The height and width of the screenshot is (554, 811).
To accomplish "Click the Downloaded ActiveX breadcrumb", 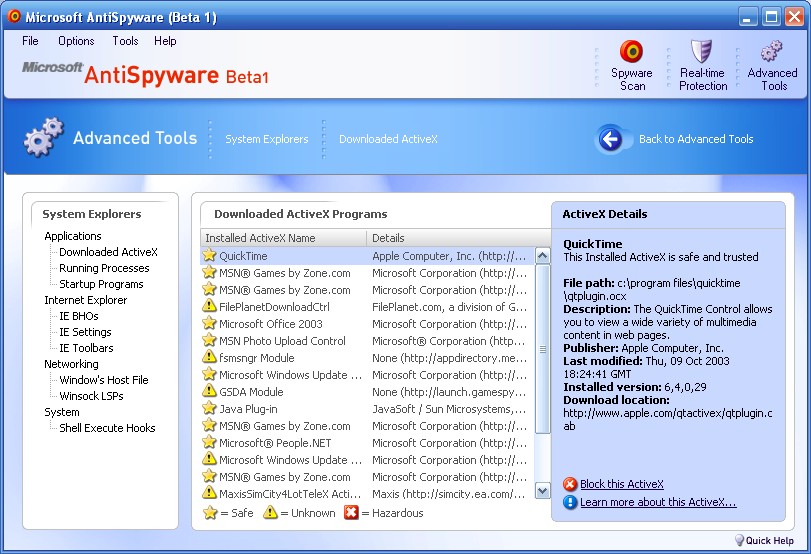I will click(388, 139).
